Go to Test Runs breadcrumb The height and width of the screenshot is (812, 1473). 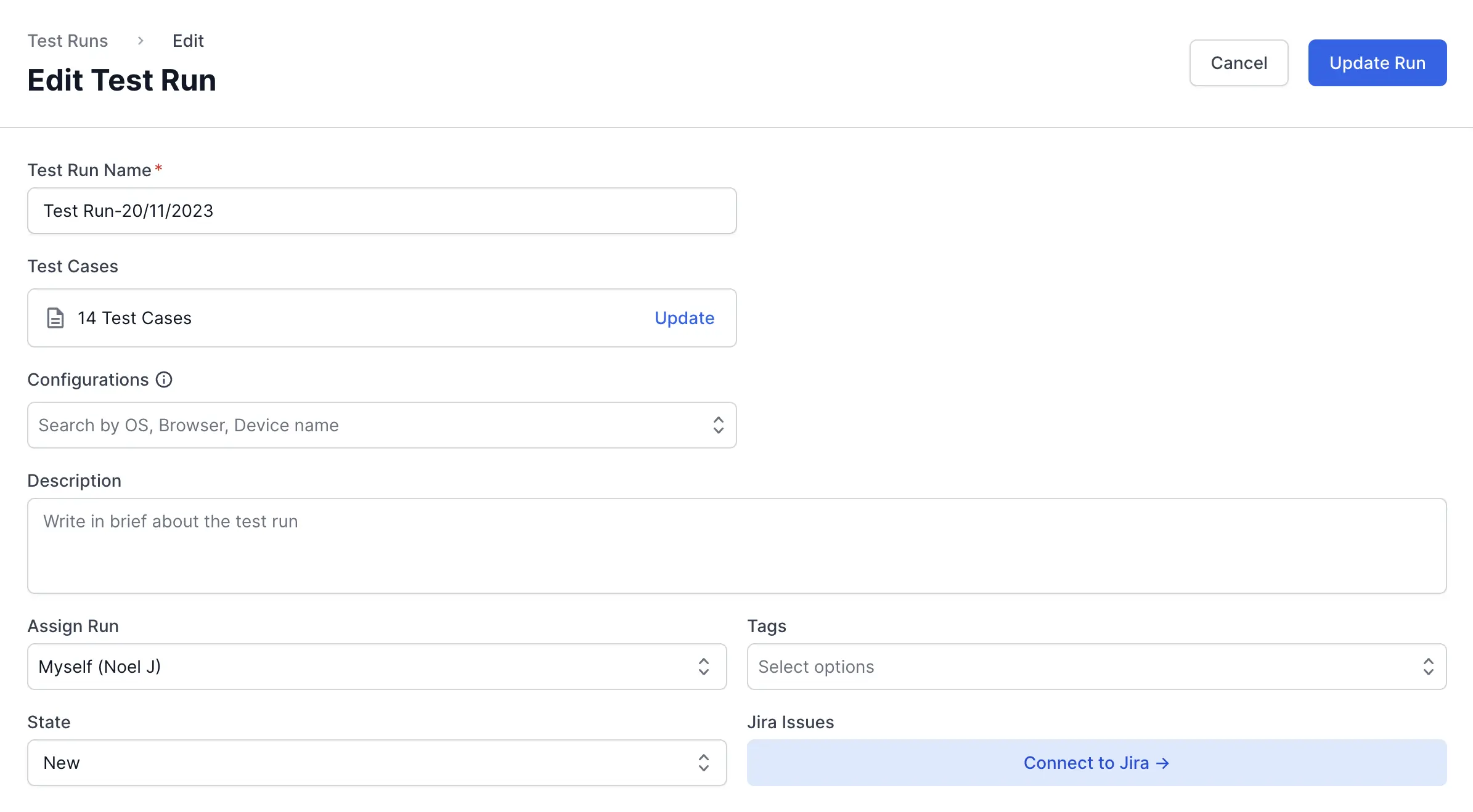[x=68, y=41]
